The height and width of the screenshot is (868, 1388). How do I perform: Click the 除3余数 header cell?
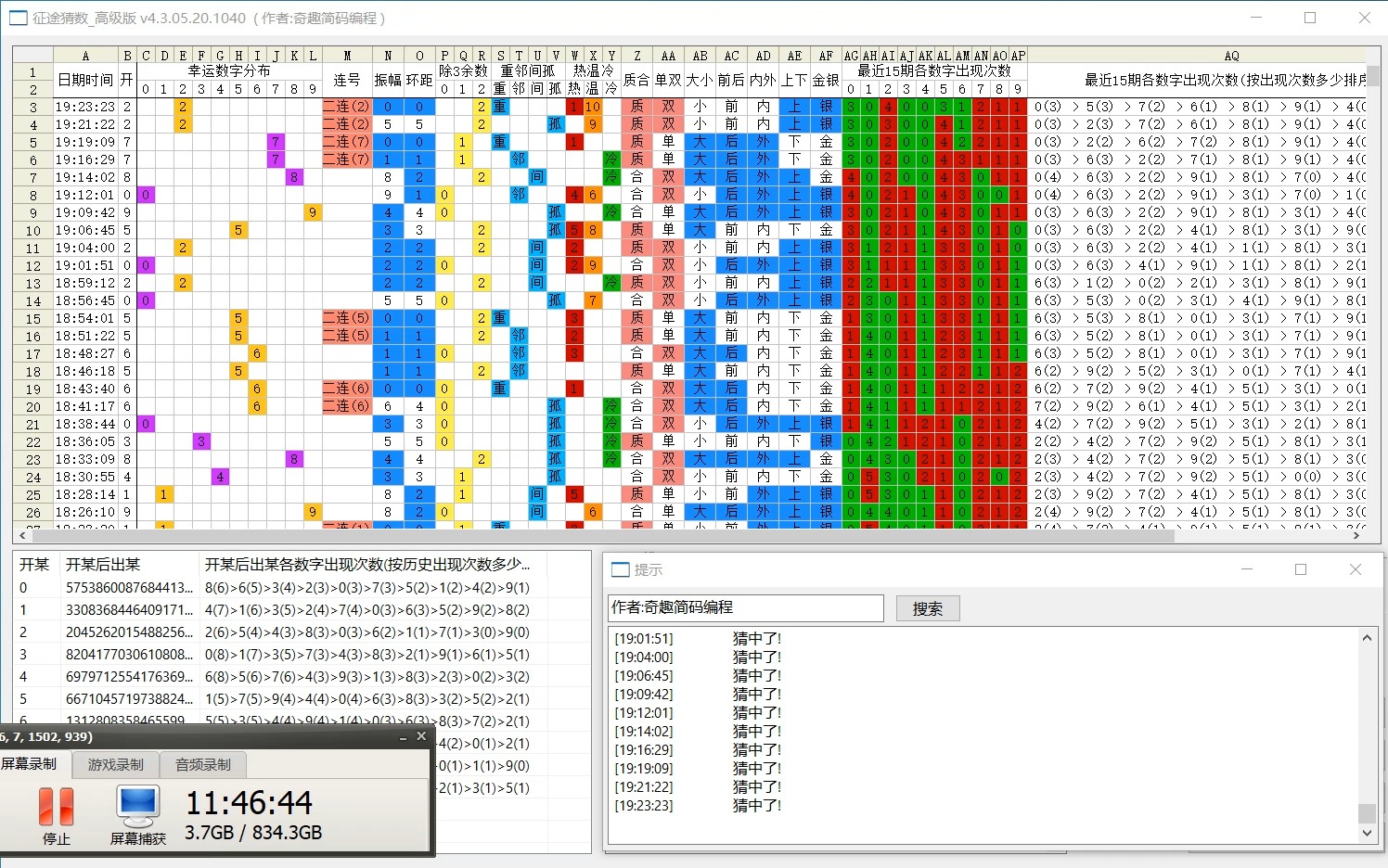click(x=463, y=71)
